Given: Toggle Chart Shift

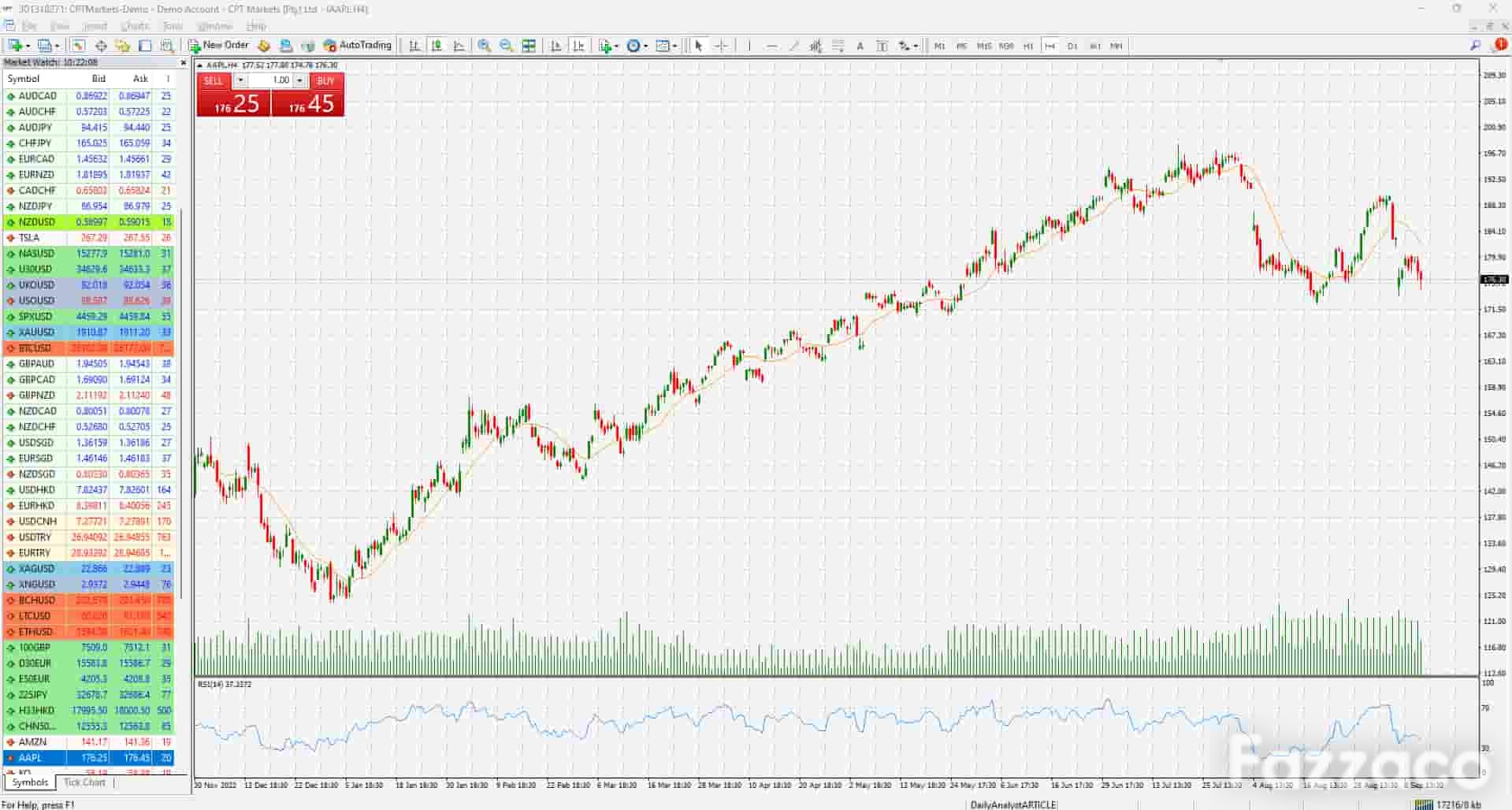Looking at the screenshot, I should click(579, 46).
